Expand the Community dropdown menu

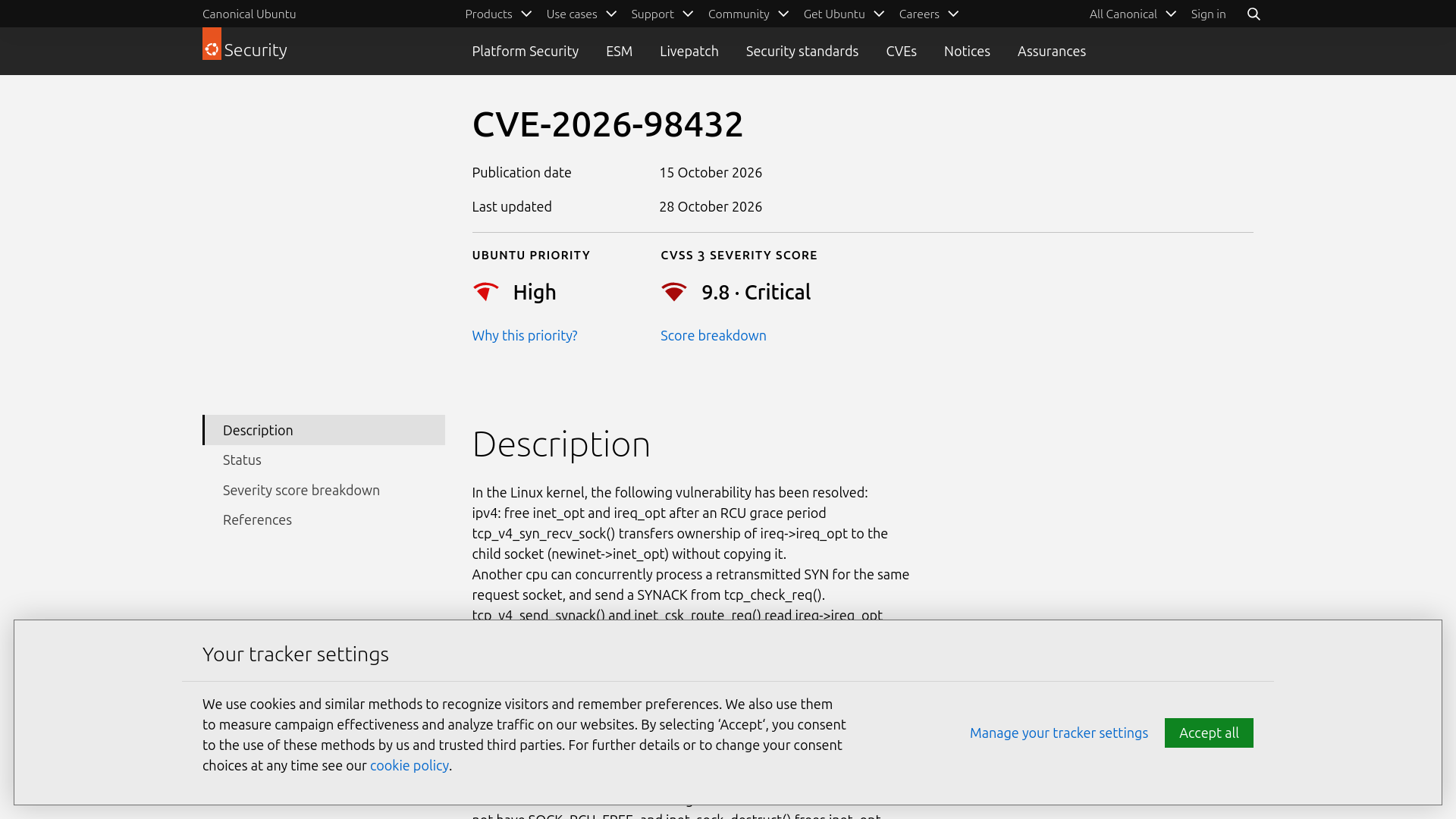[748, 14]
